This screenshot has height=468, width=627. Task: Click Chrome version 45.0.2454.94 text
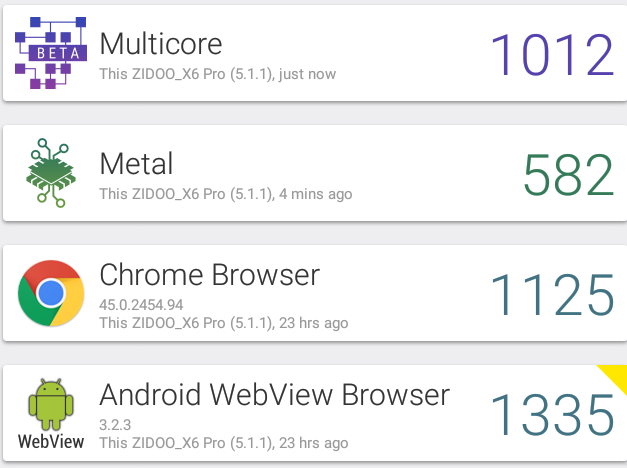(141, 305)
